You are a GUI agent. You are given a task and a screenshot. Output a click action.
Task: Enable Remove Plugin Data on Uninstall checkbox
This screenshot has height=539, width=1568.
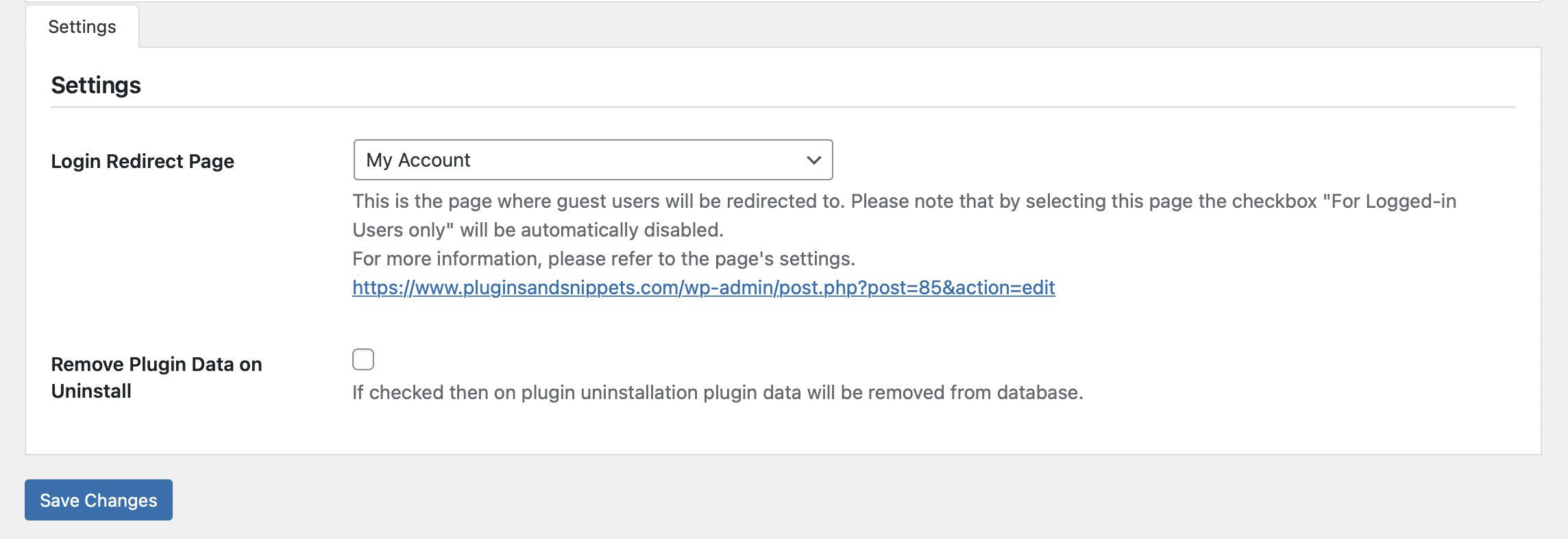(363, 359)
